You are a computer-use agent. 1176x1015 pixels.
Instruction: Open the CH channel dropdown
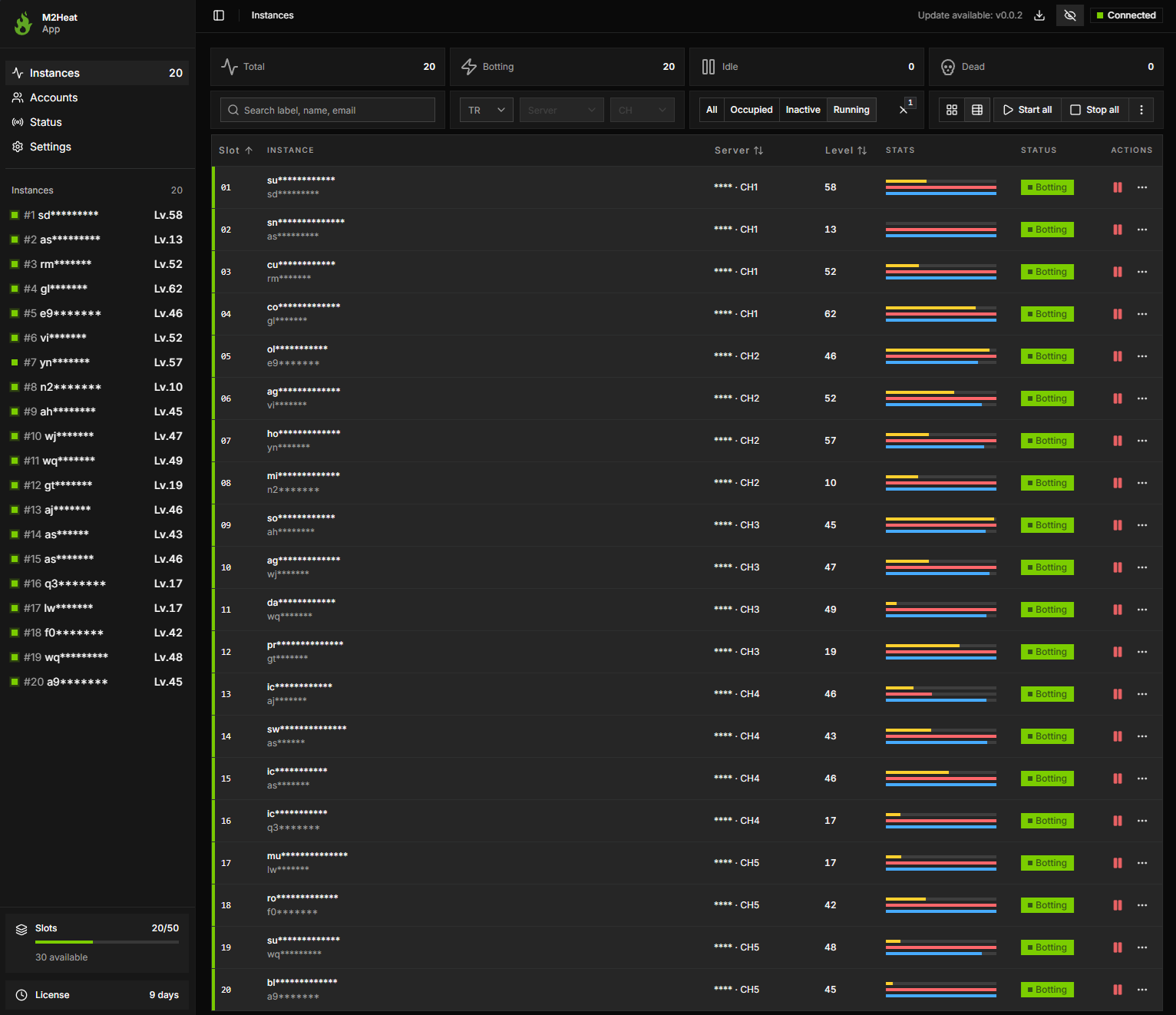click(643, 110)
